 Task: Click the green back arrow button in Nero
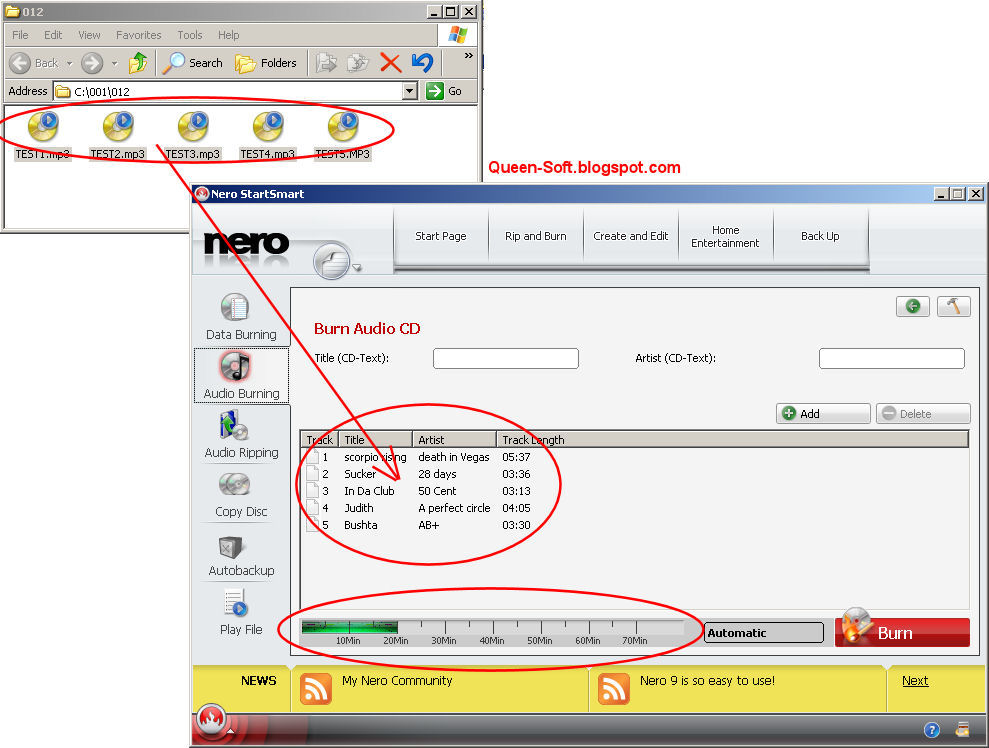[913, 307]
